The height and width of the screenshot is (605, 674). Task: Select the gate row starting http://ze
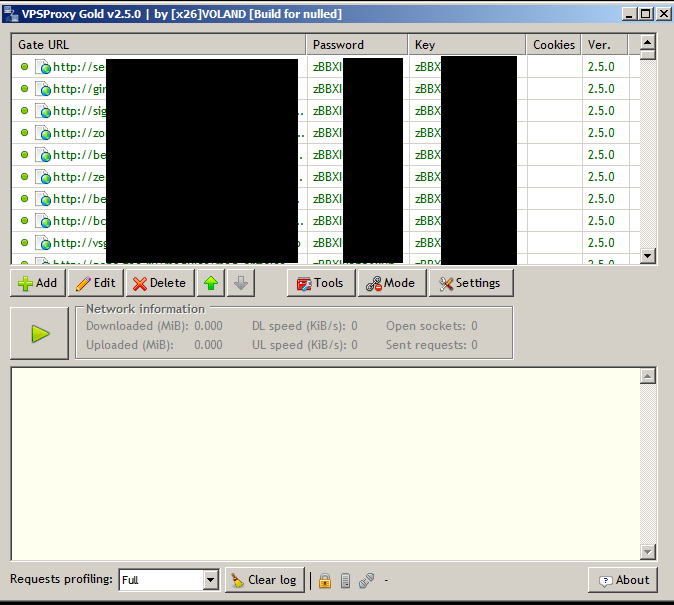pyautogui.click(x=325, y=177)
